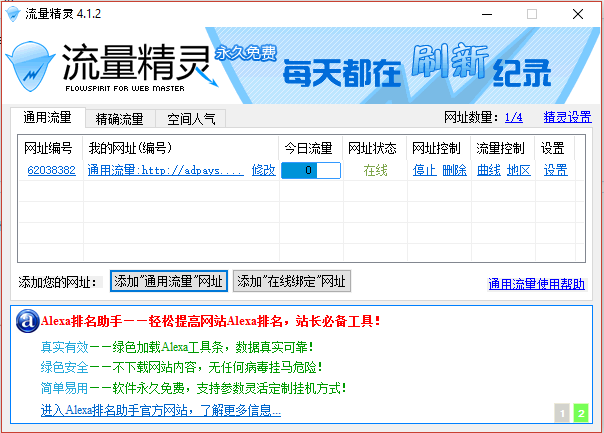Image resolution: width=604 pixels, height=433 pixels.
Task: Open the 空间人气 tab
Action: (191, 119)
